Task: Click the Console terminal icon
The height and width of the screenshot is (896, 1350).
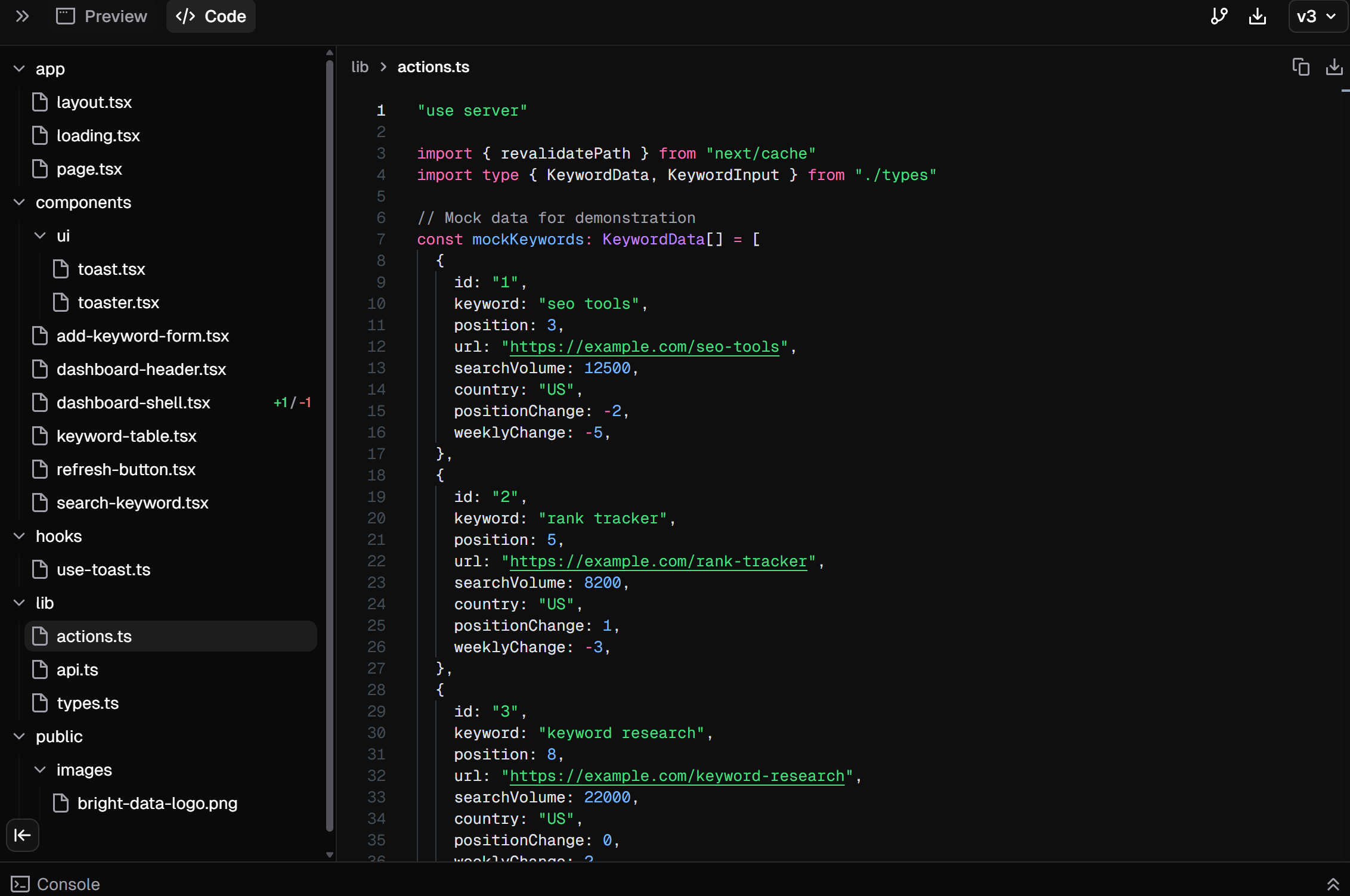Action: (x=20, y=883)
